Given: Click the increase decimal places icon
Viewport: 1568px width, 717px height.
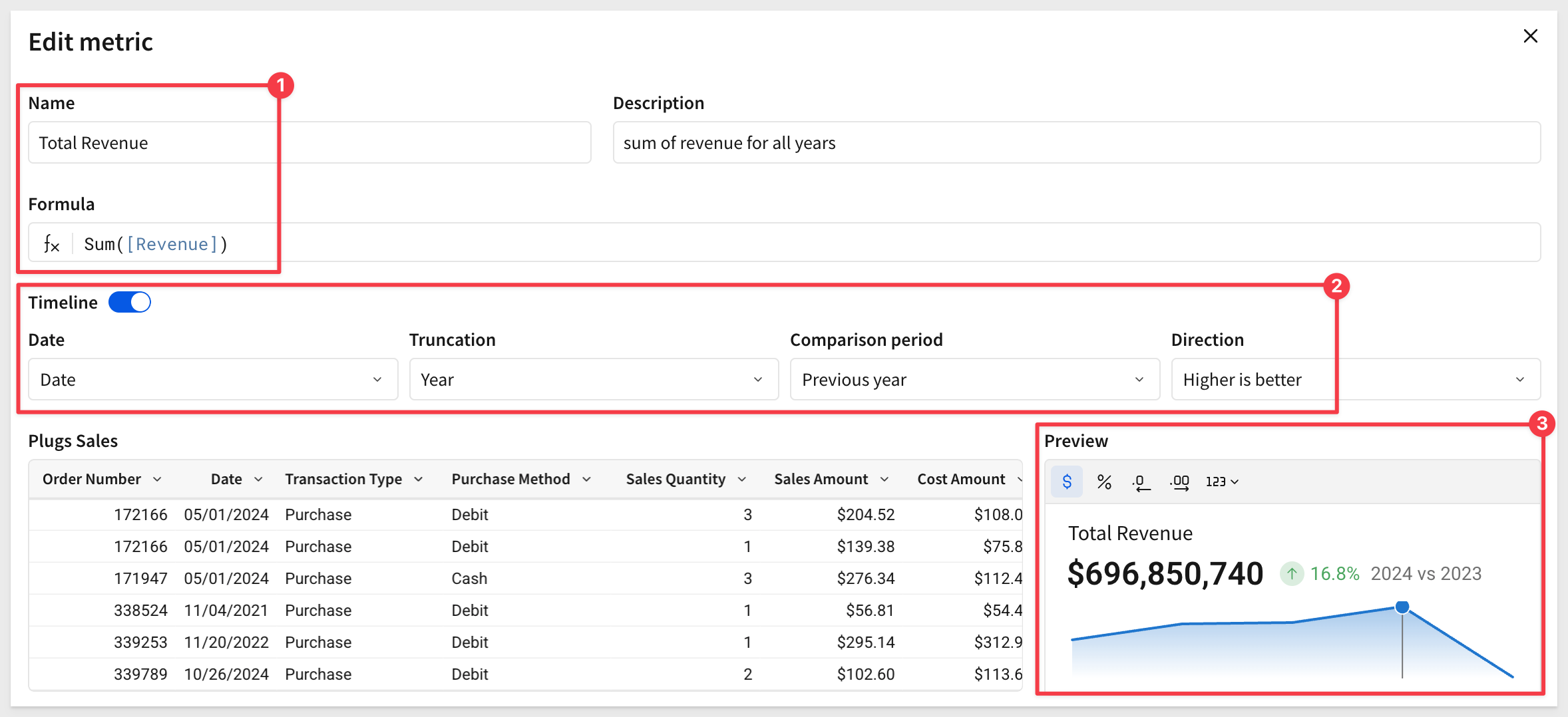Looking at the screenshot, I should click(1179, 482).
